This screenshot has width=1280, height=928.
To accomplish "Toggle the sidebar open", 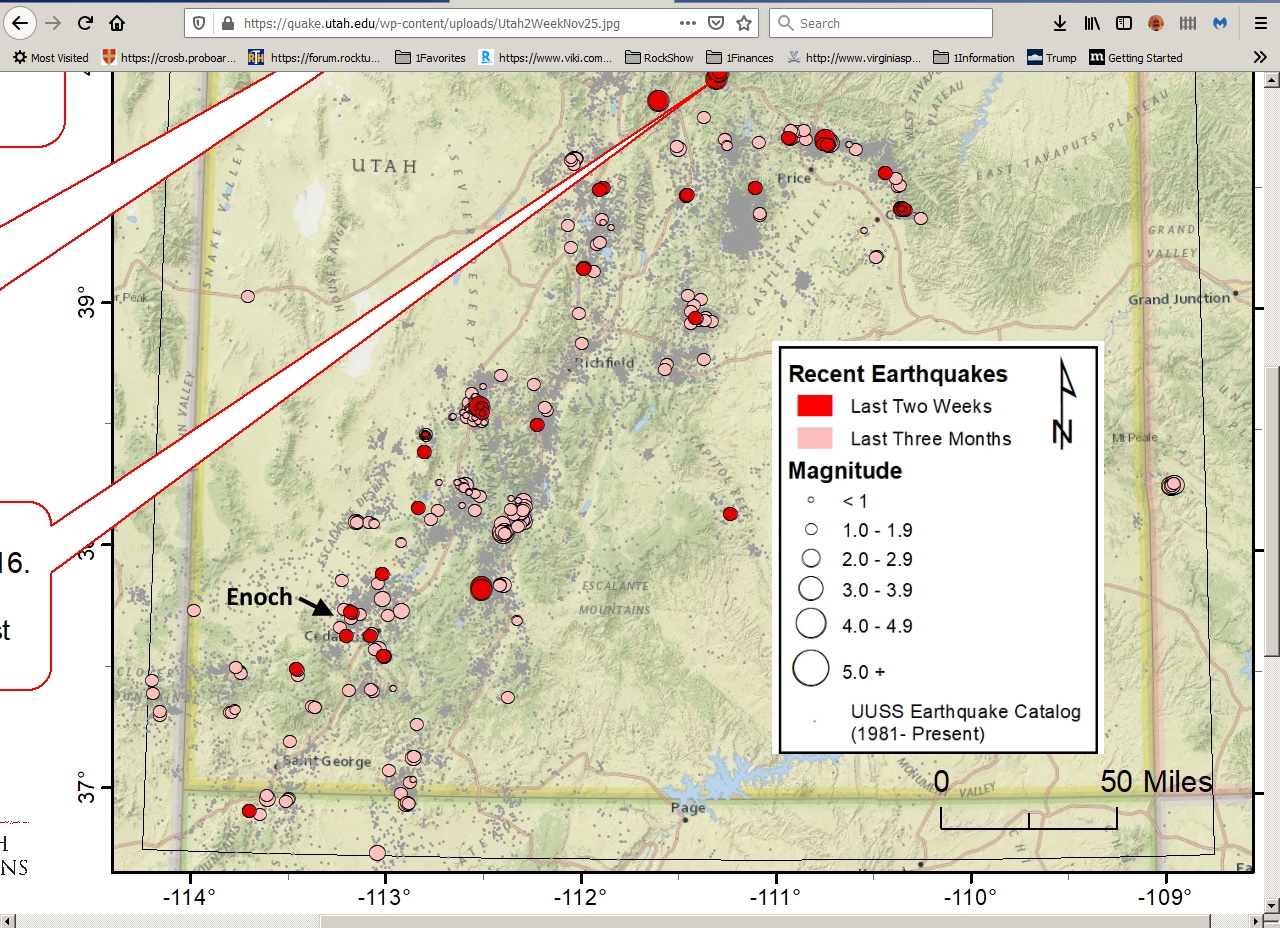I will (1124, 22).
